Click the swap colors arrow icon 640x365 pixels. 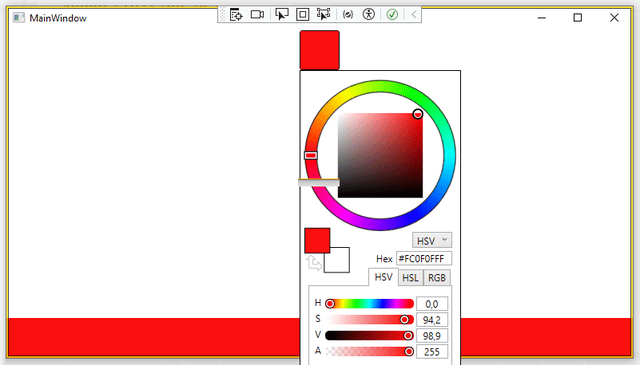click(x=313, y=263)
